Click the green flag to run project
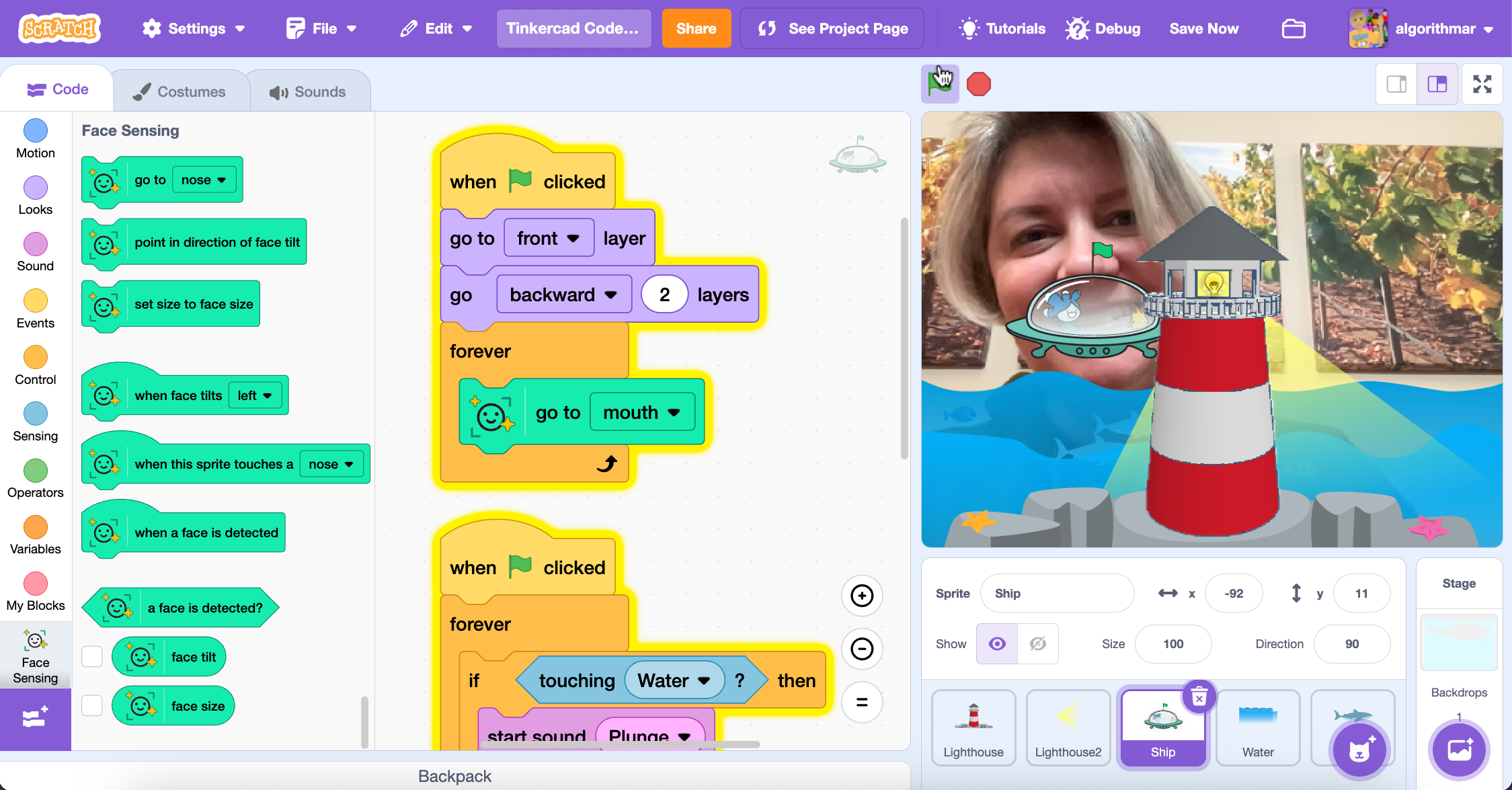This screenshot has height=790, width=1512. (939, 84)
